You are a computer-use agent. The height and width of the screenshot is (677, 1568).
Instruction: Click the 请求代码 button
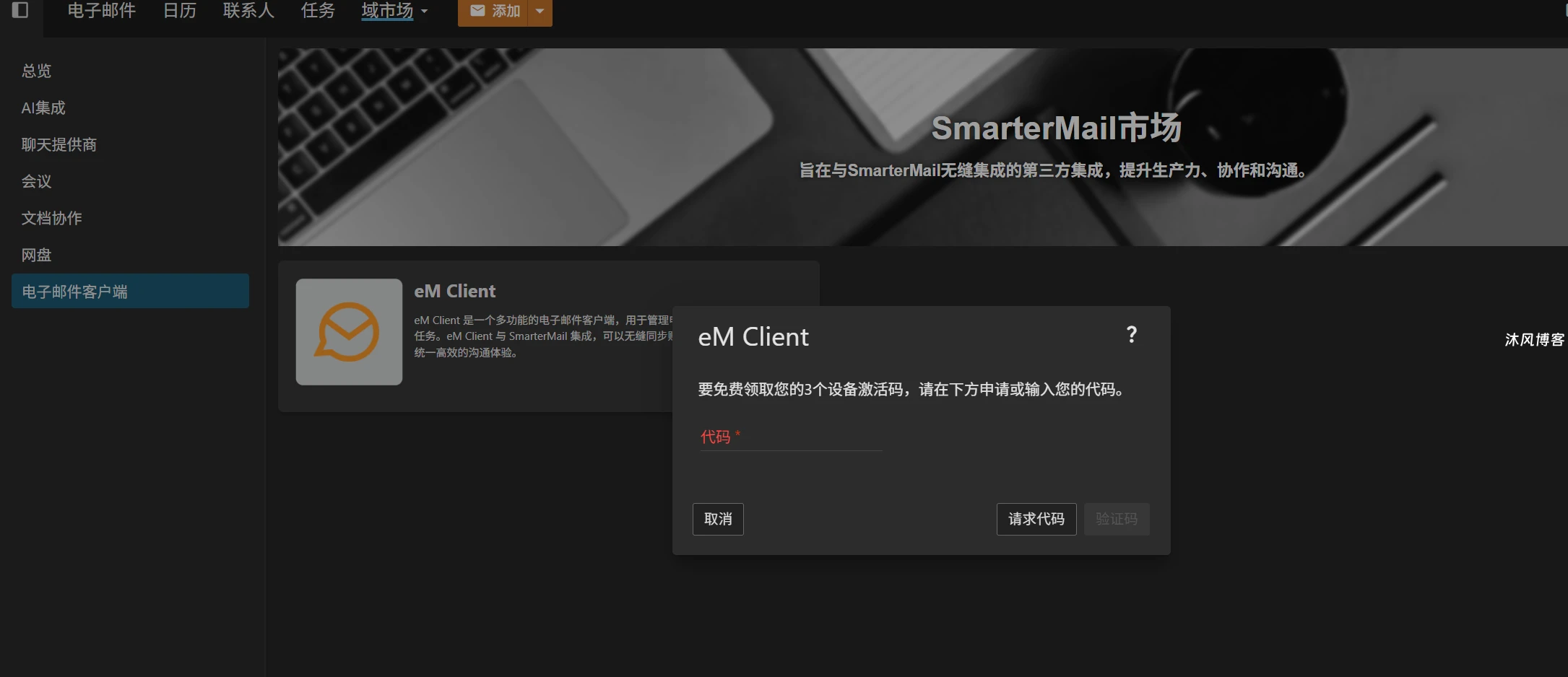tap(1036, 519)
